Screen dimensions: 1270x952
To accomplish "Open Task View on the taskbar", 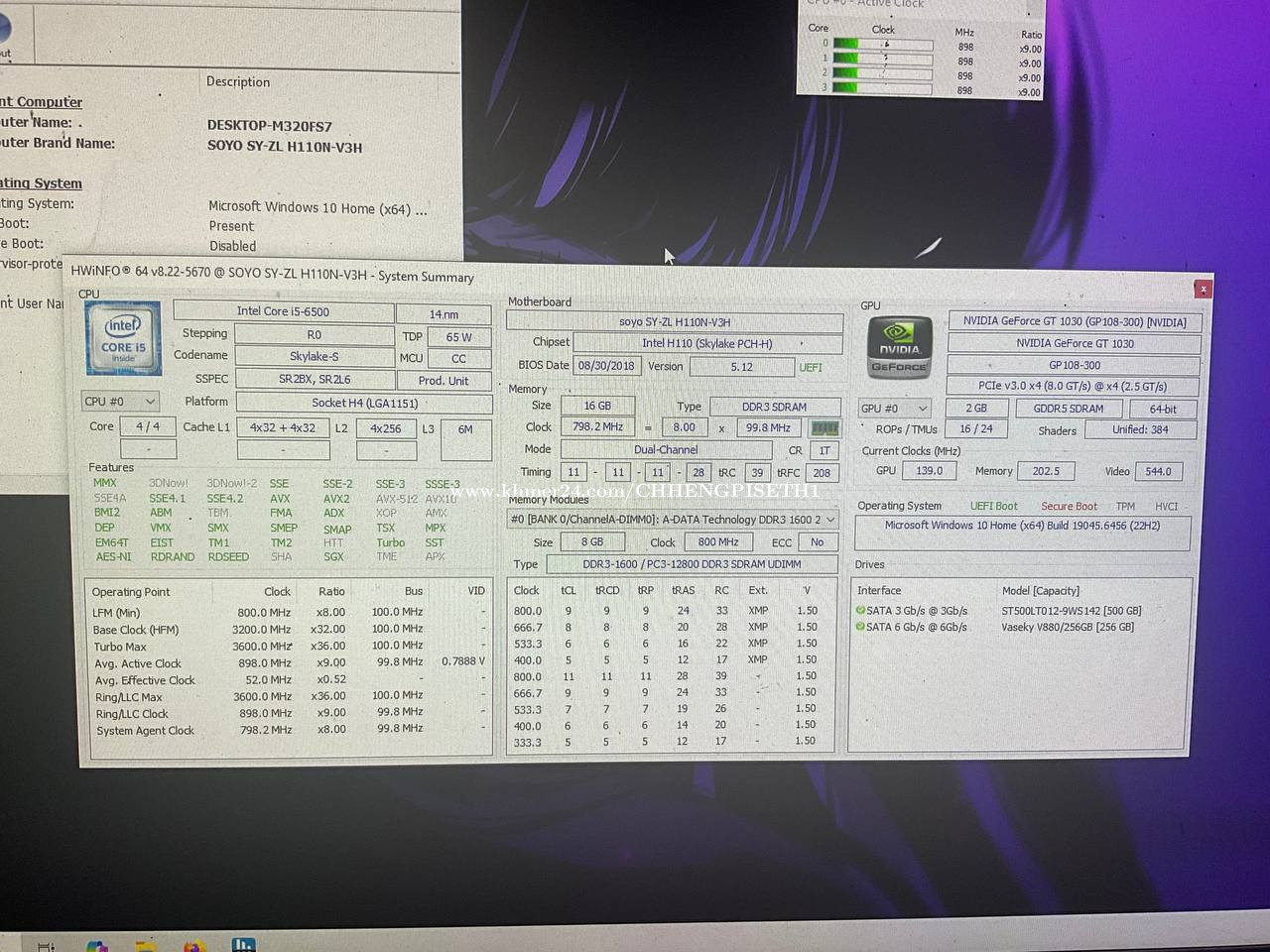I will [x=45, y=946].
